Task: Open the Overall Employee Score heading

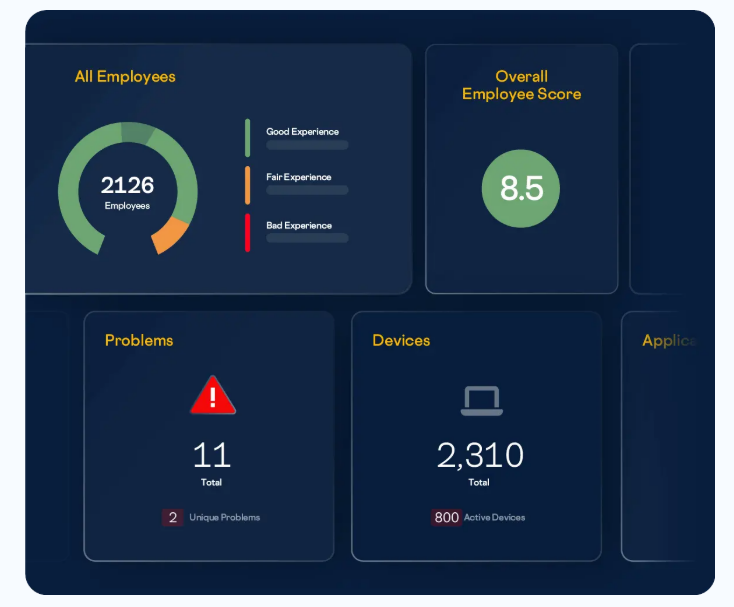Action: coord(521,85)
